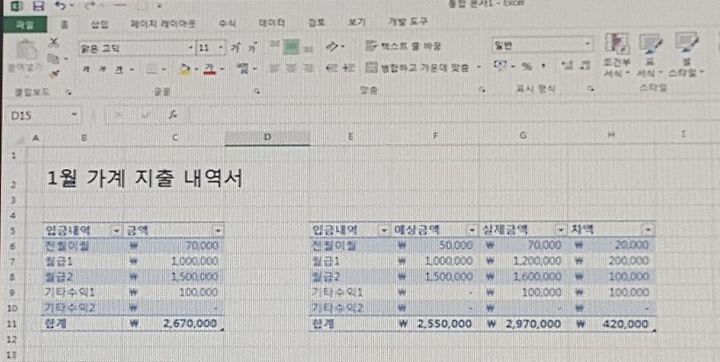
Task: Expand the Customize Quick Access Toolbar arrow
Action: pyautogui.click(x=159, y=6)
